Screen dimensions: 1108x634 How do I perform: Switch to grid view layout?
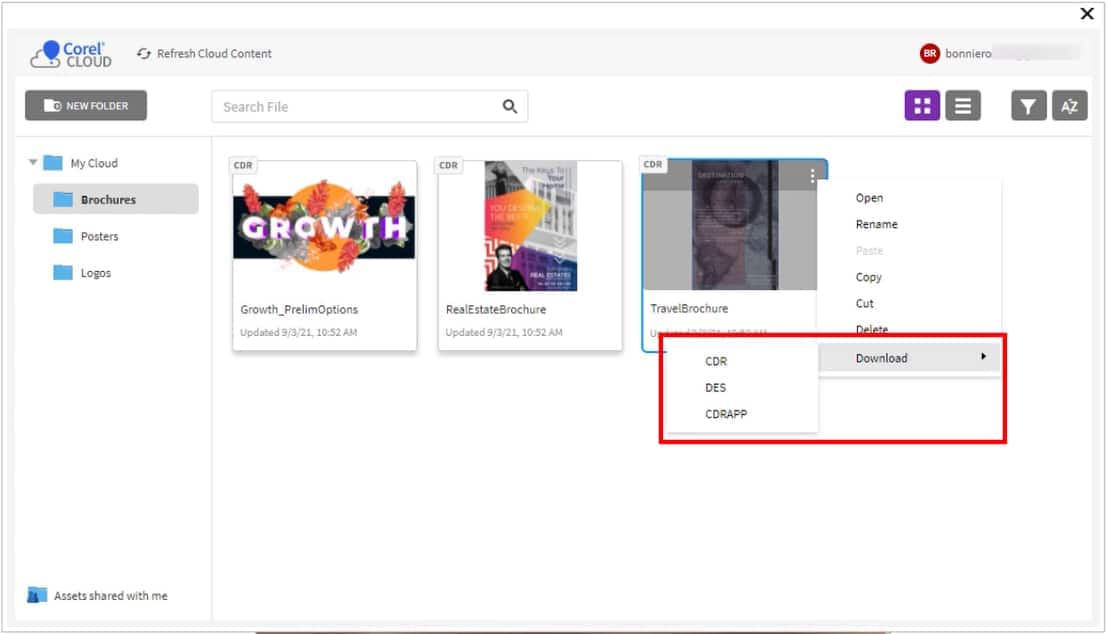coord(921,105)
